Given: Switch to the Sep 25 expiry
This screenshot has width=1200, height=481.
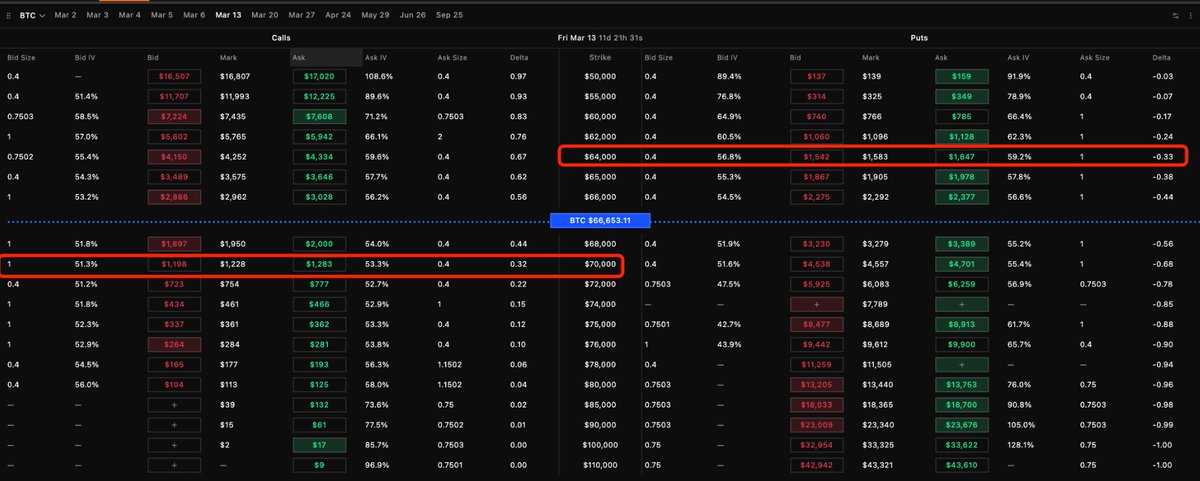Looking at the screenshot, I should [x=449, y=16].
